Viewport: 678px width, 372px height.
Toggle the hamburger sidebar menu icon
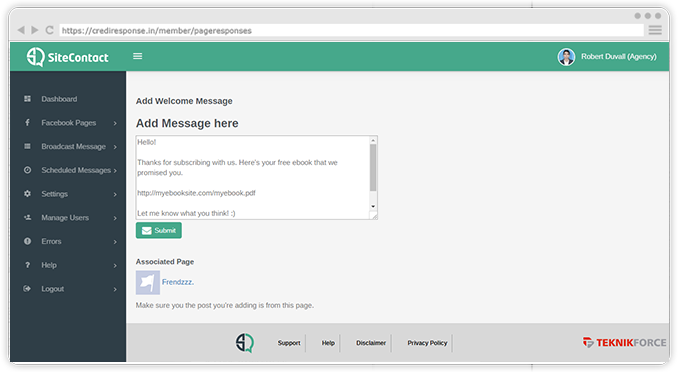click(138, 56)
